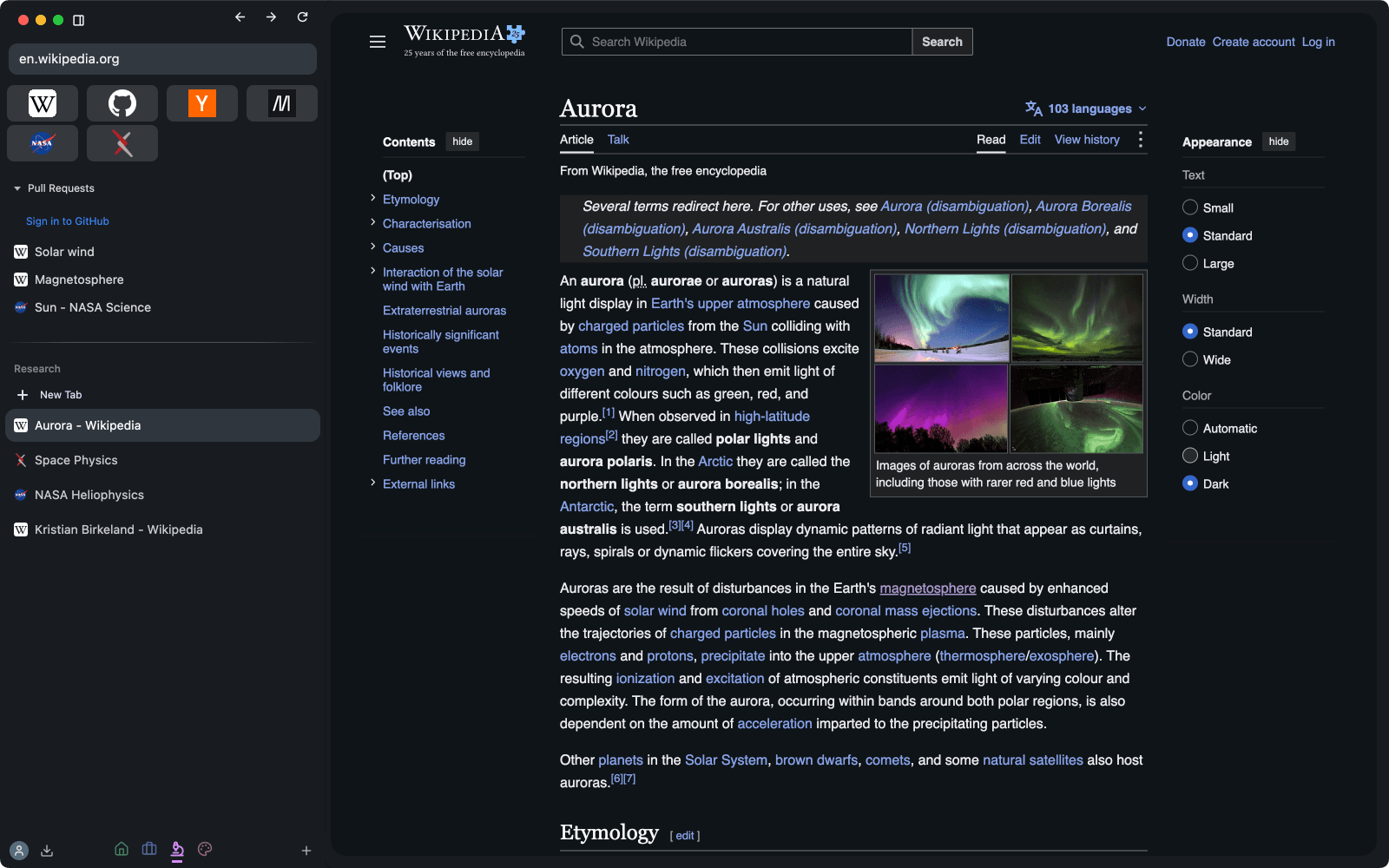Select Dark color mode
1389x868 pixels.
click(x=1190, y=483)
